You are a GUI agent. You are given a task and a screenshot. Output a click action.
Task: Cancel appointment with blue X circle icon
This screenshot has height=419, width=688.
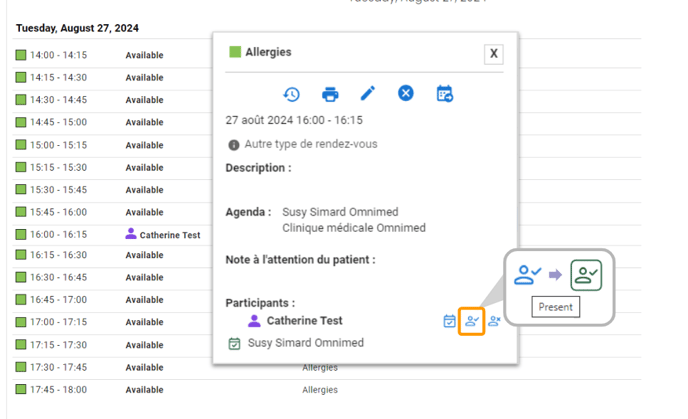(x=406, y=93)
